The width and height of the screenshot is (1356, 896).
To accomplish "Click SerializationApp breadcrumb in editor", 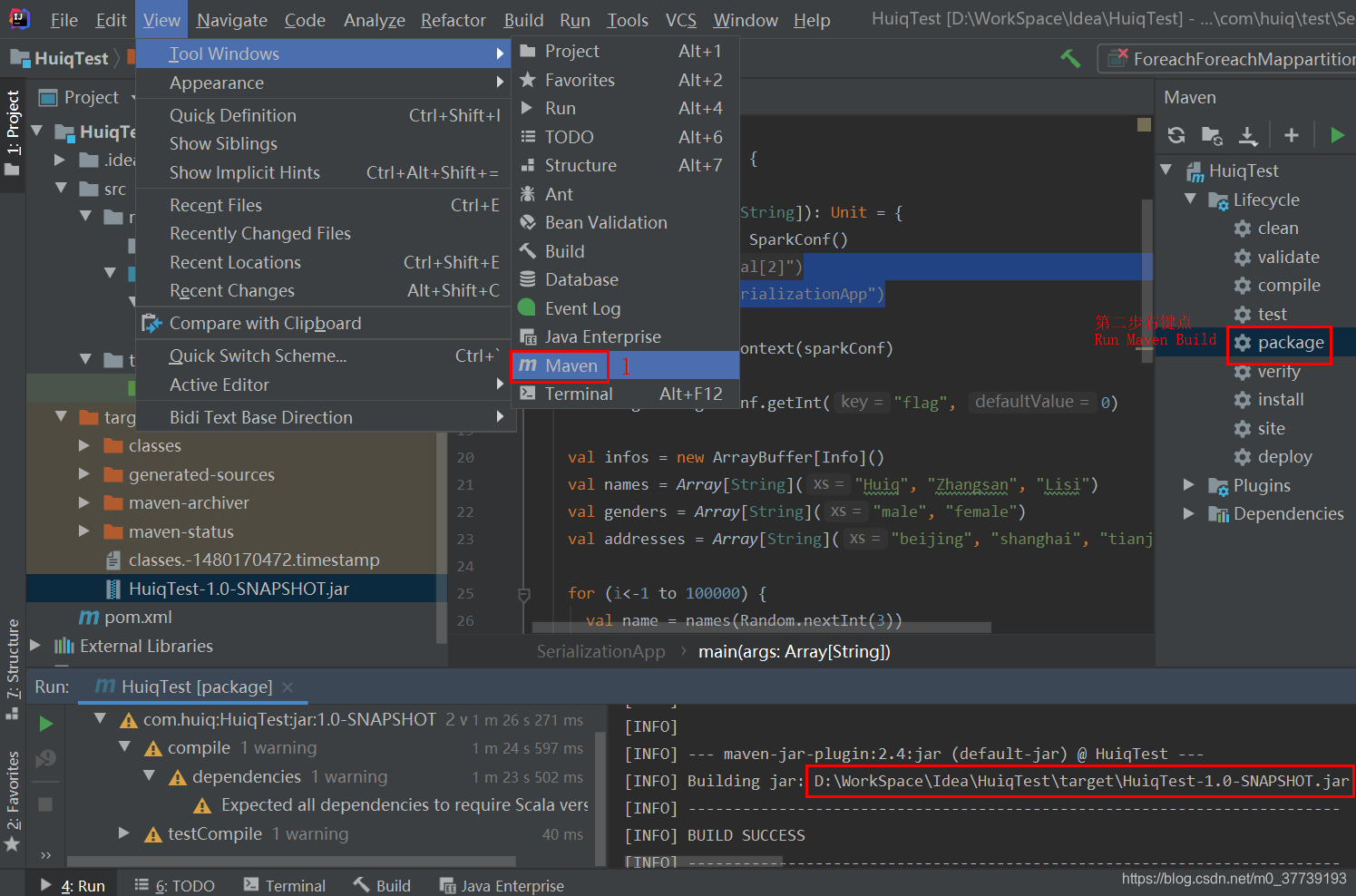I will pos(600,652).
